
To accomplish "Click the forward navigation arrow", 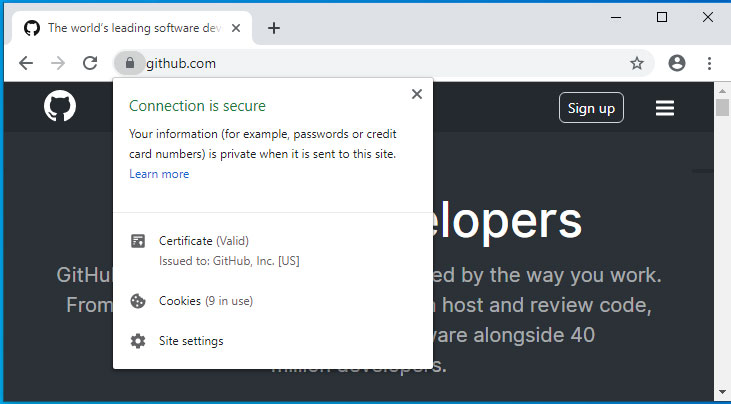I will tap(58, 63).
